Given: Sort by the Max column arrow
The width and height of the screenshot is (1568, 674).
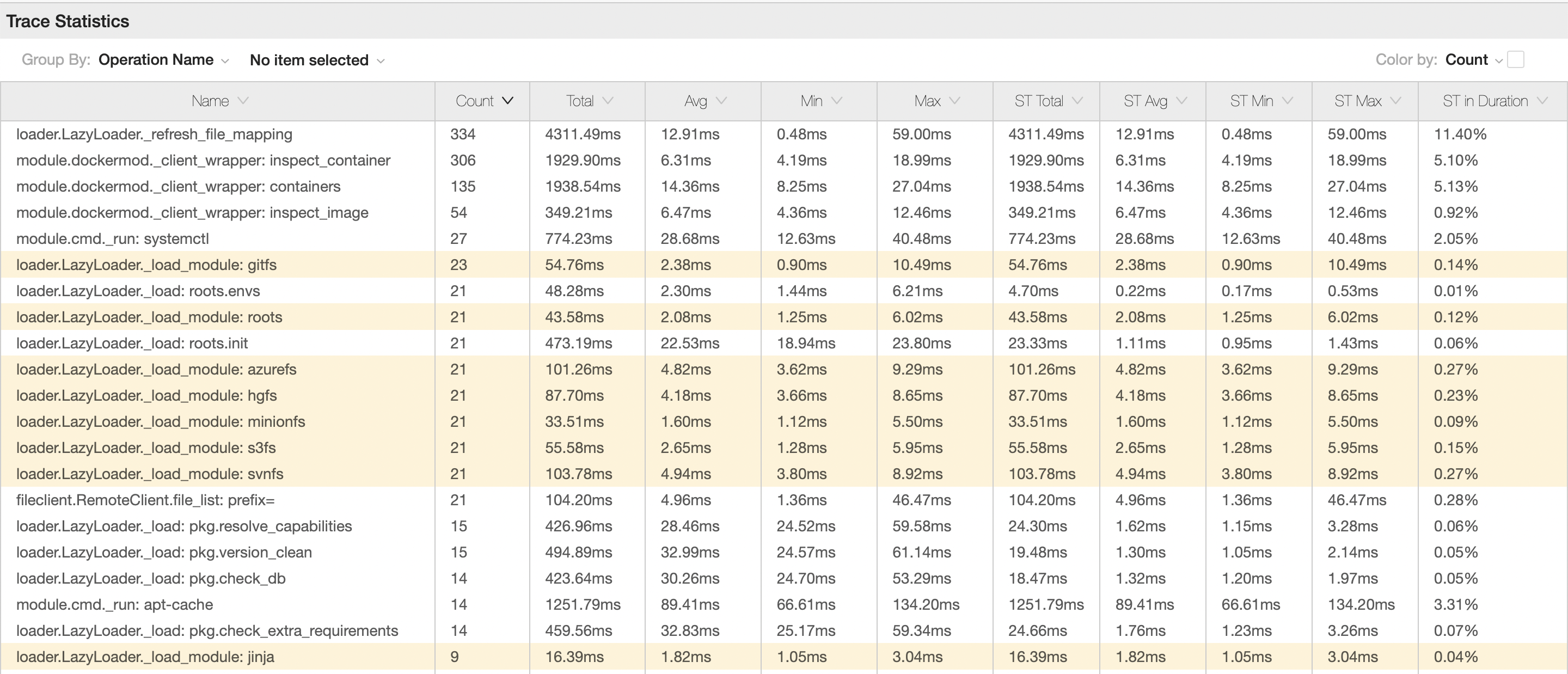Looking at the screenshot, I should [x=954, y=101].
